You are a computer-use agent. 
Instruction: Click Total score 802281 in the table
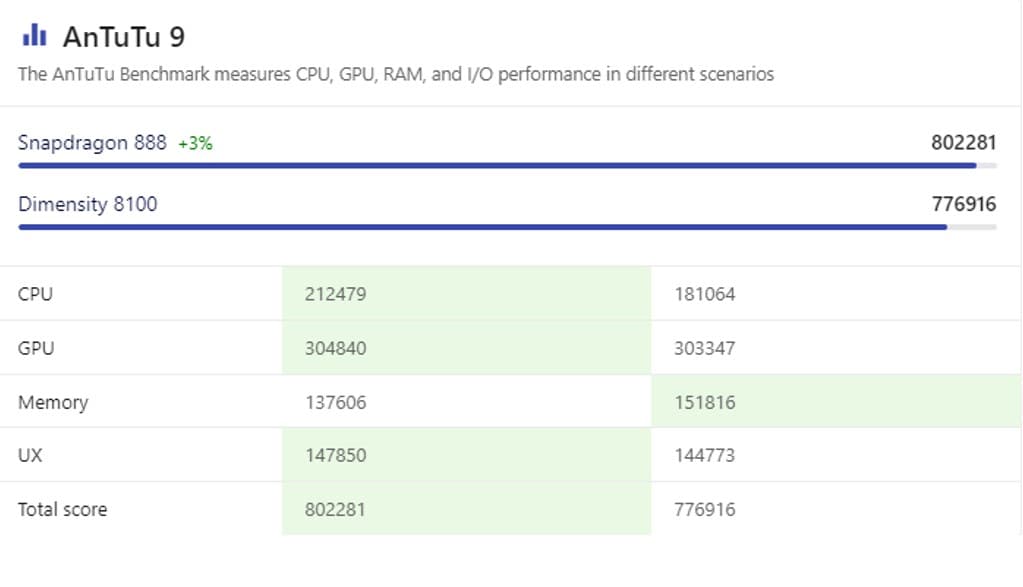(335, 509)
